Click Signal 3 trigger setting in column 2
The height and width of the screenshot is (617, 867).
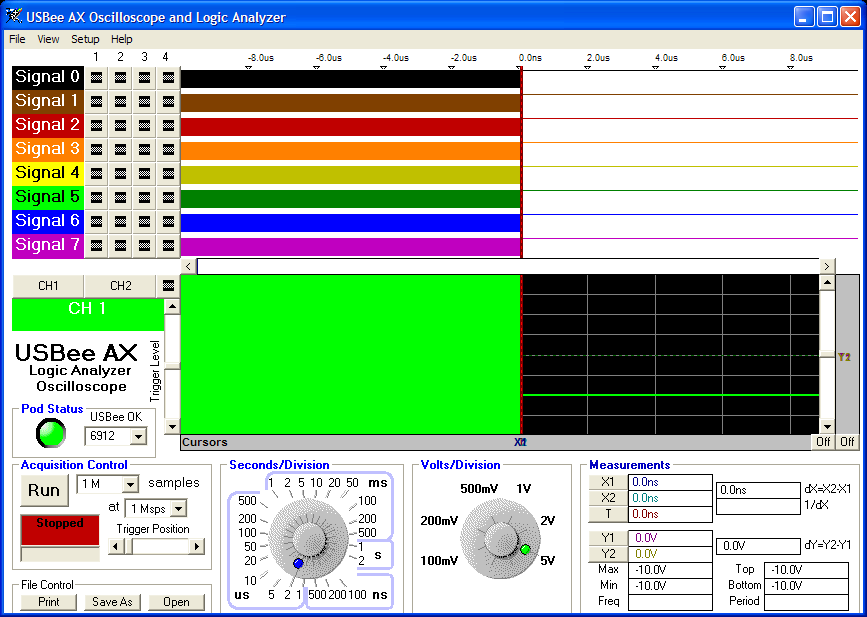click(x=121, y=149)
